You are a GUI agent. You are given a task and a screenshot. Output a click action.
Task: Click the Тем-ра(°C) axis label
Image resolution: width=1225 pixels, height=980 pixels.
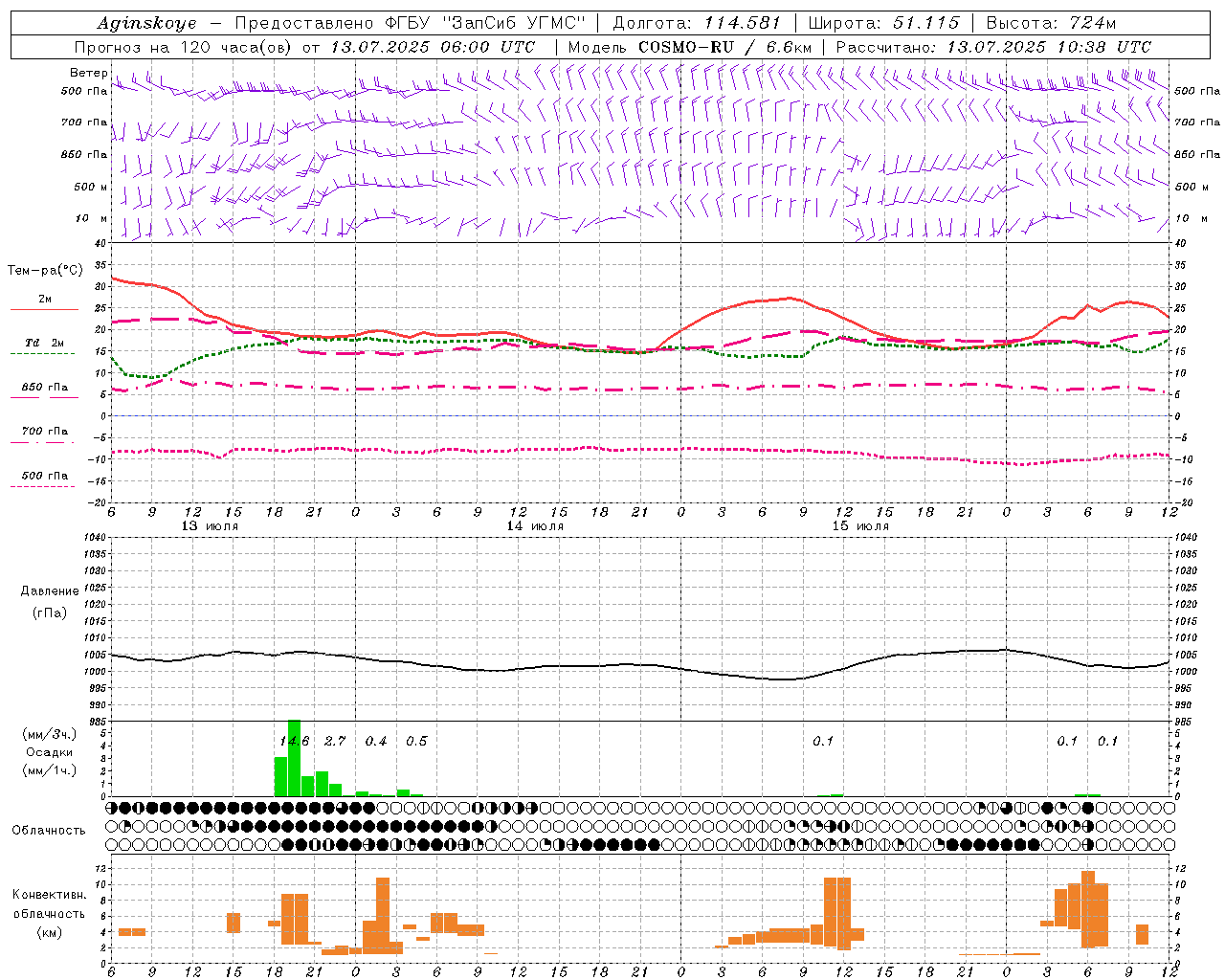click(45, 271)
